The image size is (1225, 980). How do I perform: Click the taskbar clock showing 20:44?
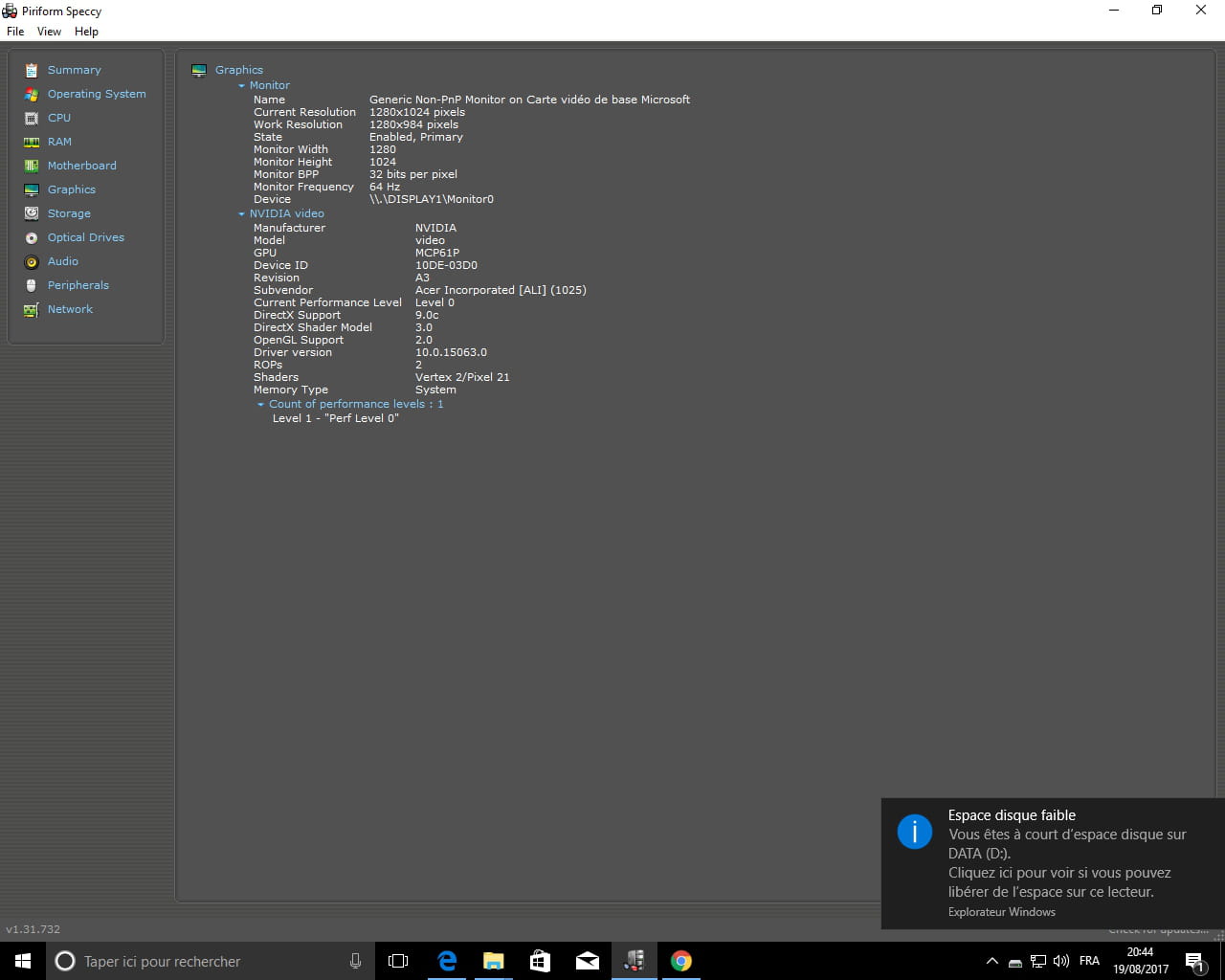tap(1141, 961)
